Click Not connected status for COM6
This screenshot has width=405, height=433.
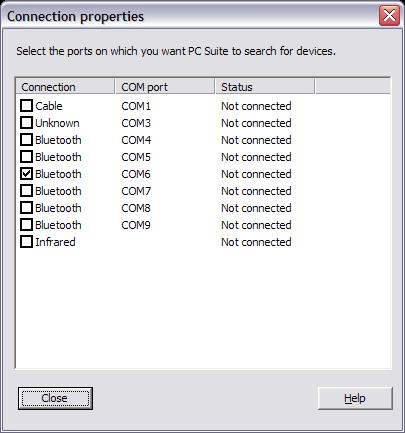[256, 174]
